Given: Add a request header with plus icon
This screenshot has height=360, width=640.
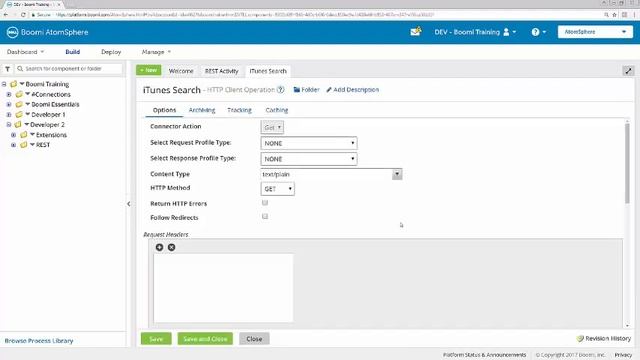Looking at the screenshot, I should (159, 247).
